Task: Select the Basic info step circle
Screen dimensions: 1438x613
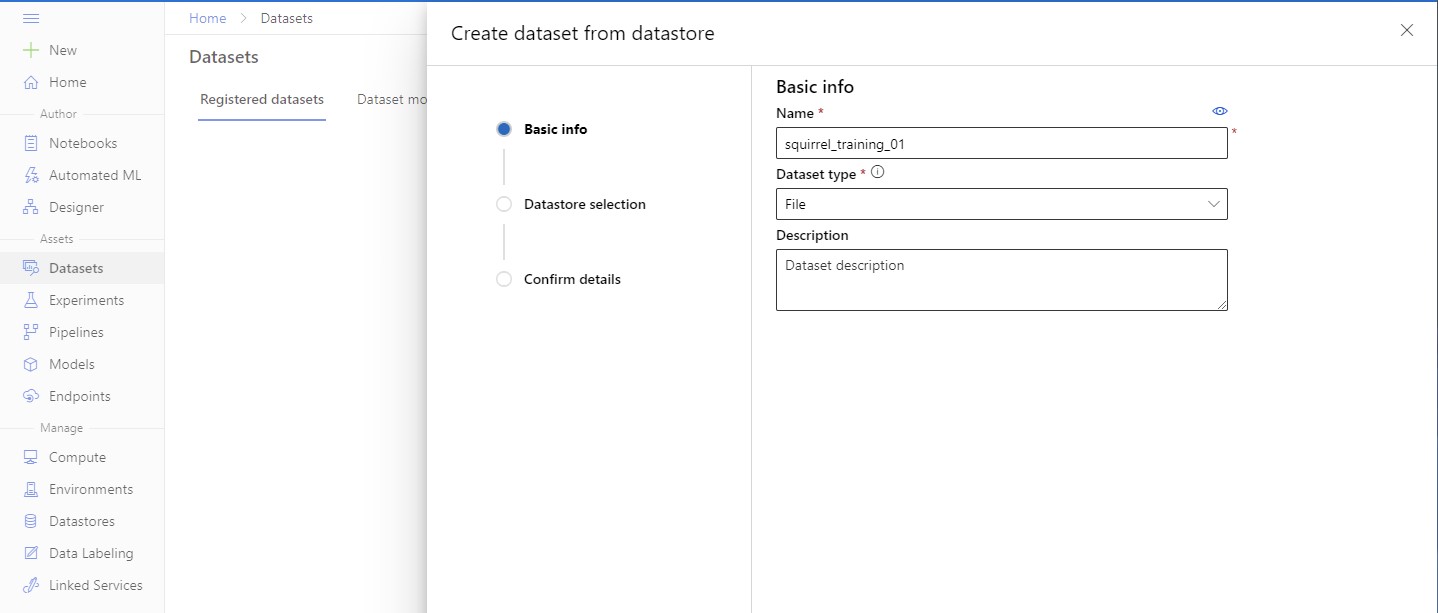Action: click(504, 129)
